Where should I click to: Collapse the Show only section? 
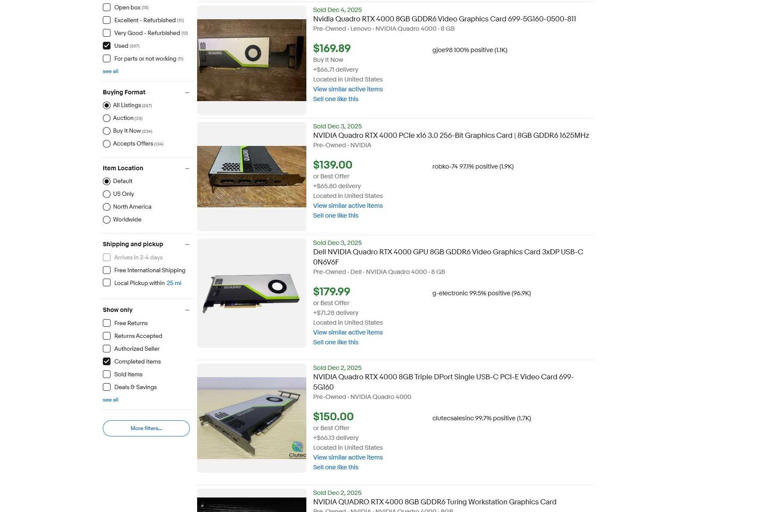coord(187,310)
